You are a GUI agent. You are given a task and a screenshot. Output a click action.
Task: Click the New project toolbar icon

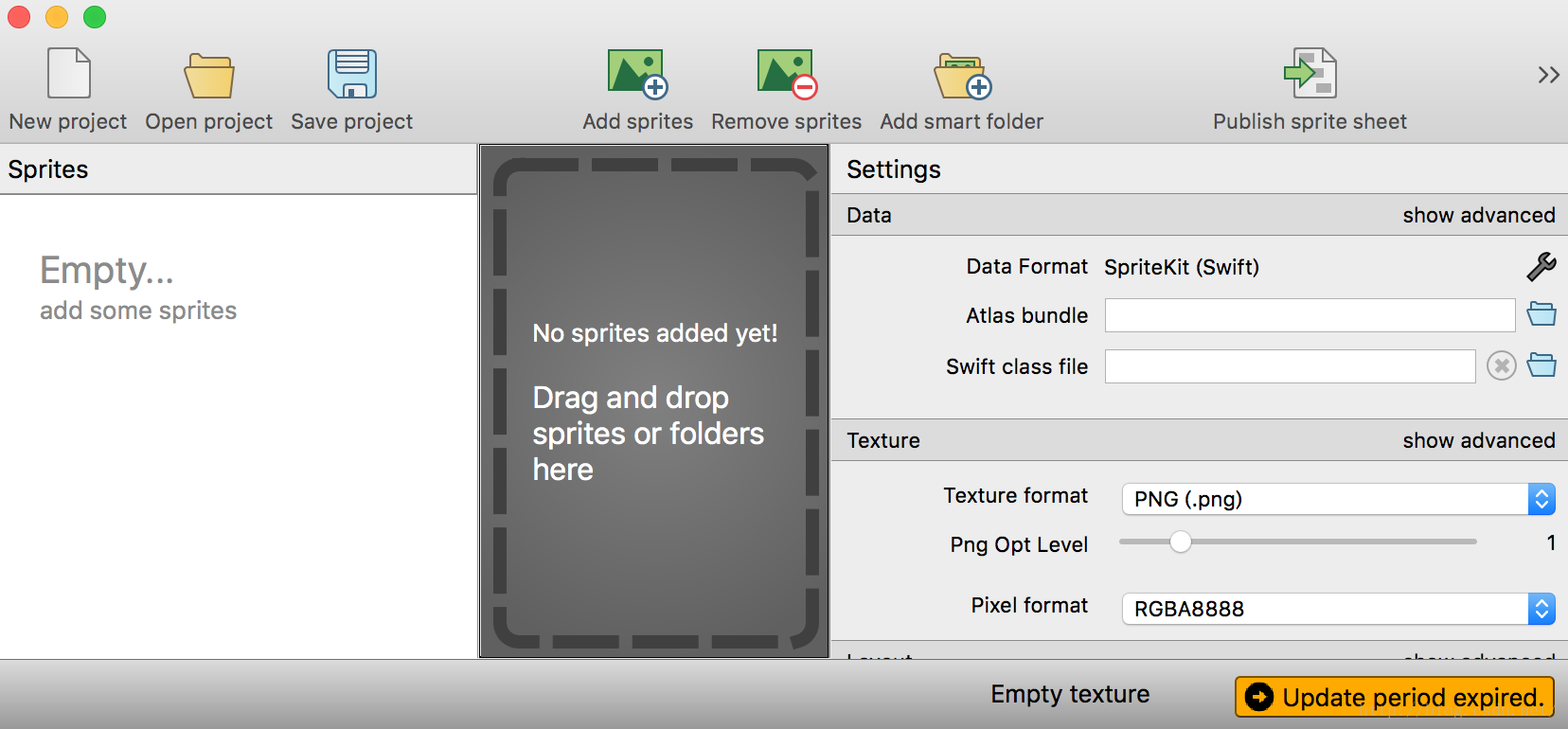(x=68, y=74)
